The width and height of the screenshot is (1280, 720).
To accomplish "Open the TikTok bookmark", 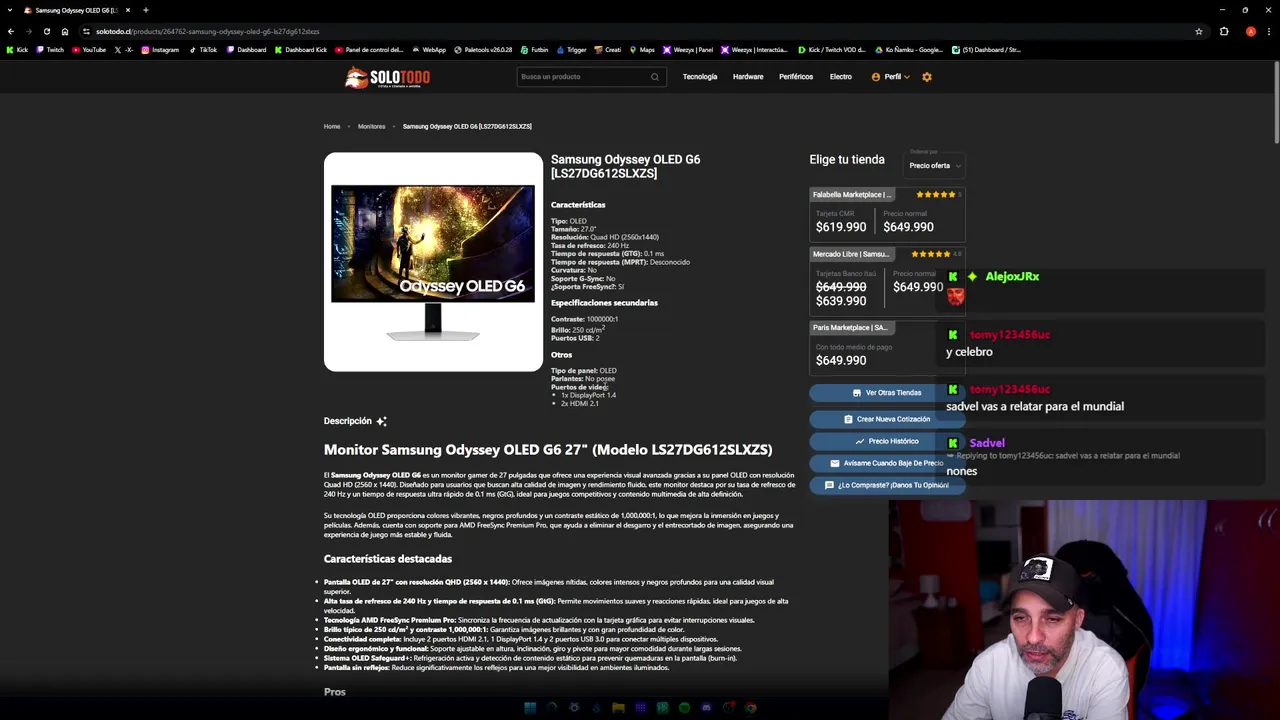I will pos(202,50).
